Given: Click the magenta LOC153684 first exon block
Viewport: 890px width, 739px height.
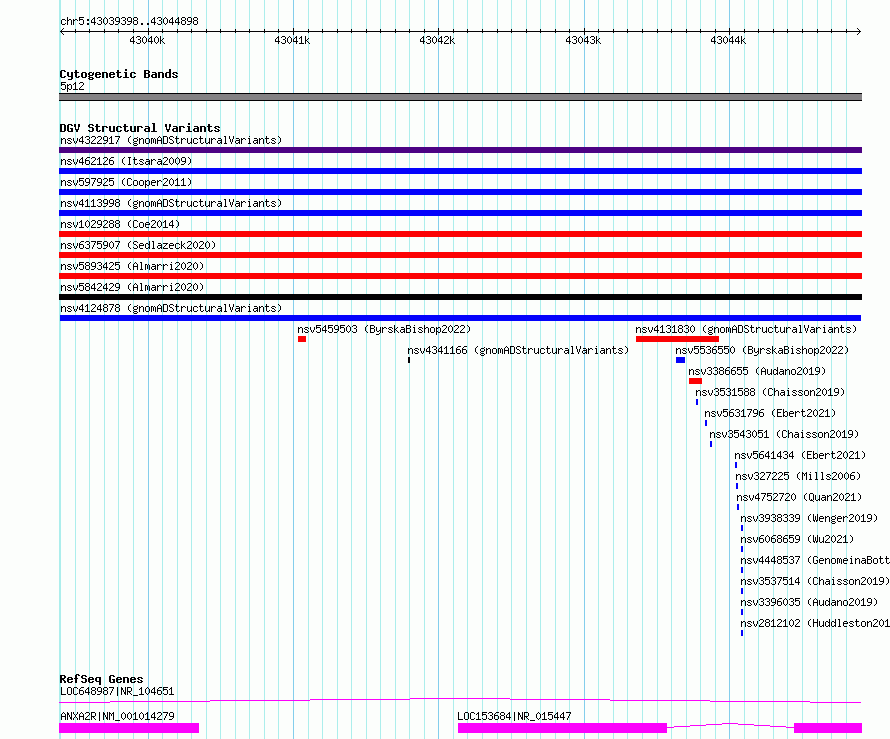Looking at the screenshot, I should pyautogui.click(x=562, y=728).
